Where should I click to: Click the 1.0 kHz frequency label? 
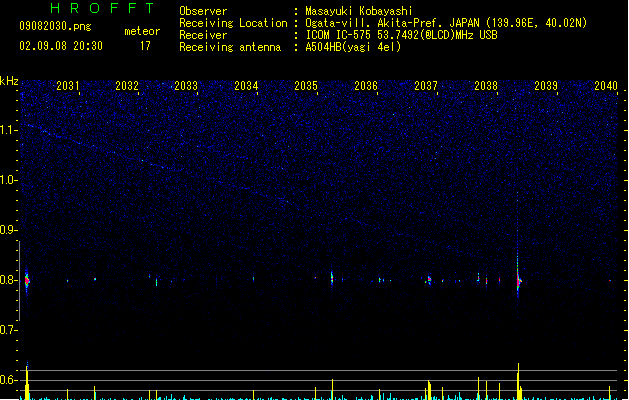pyautogui.click(x=9, y=180)
